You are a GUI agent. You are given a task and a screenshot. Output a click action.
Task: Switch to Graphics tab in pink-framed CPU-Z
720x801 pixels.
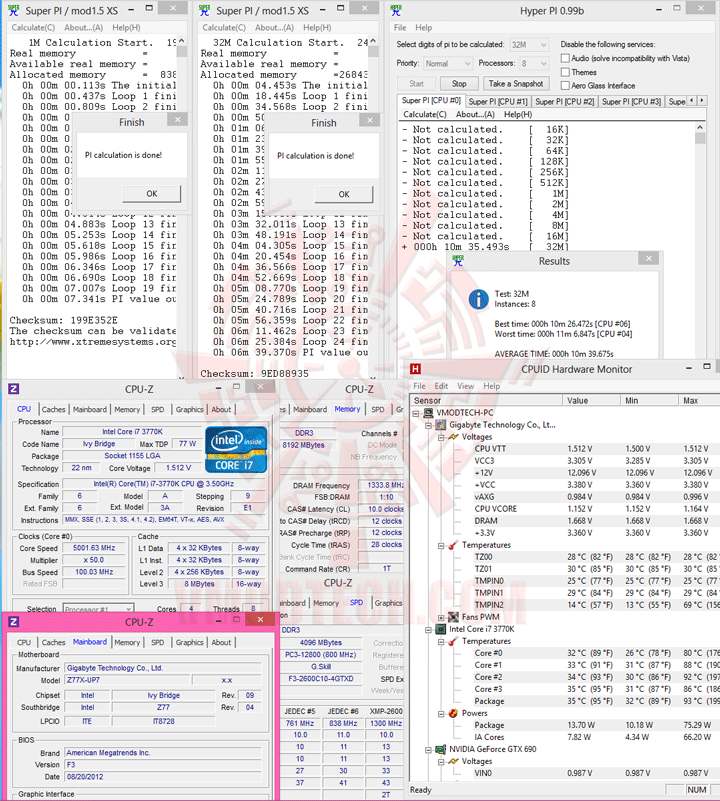coord(189,643)
